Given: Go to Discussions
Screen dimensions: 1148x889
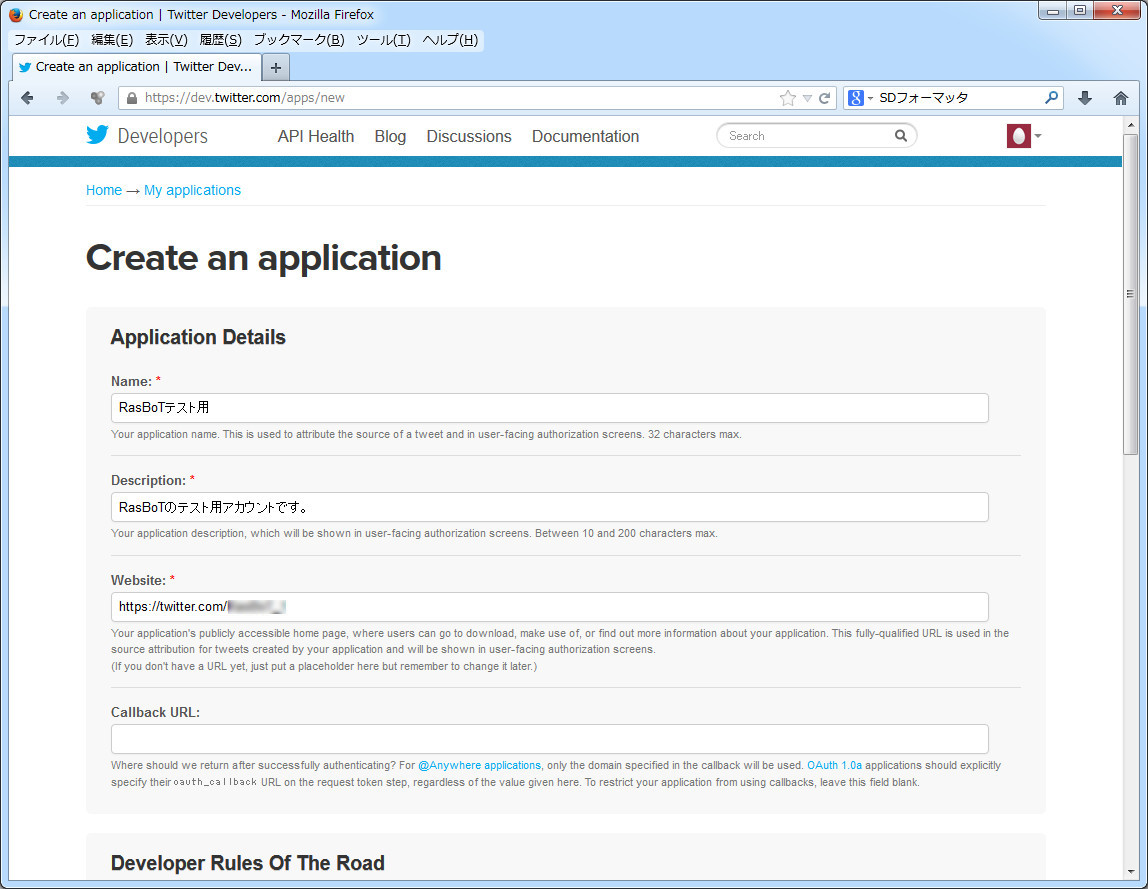Looking at the screenshot, I should (x=469, y=136).
